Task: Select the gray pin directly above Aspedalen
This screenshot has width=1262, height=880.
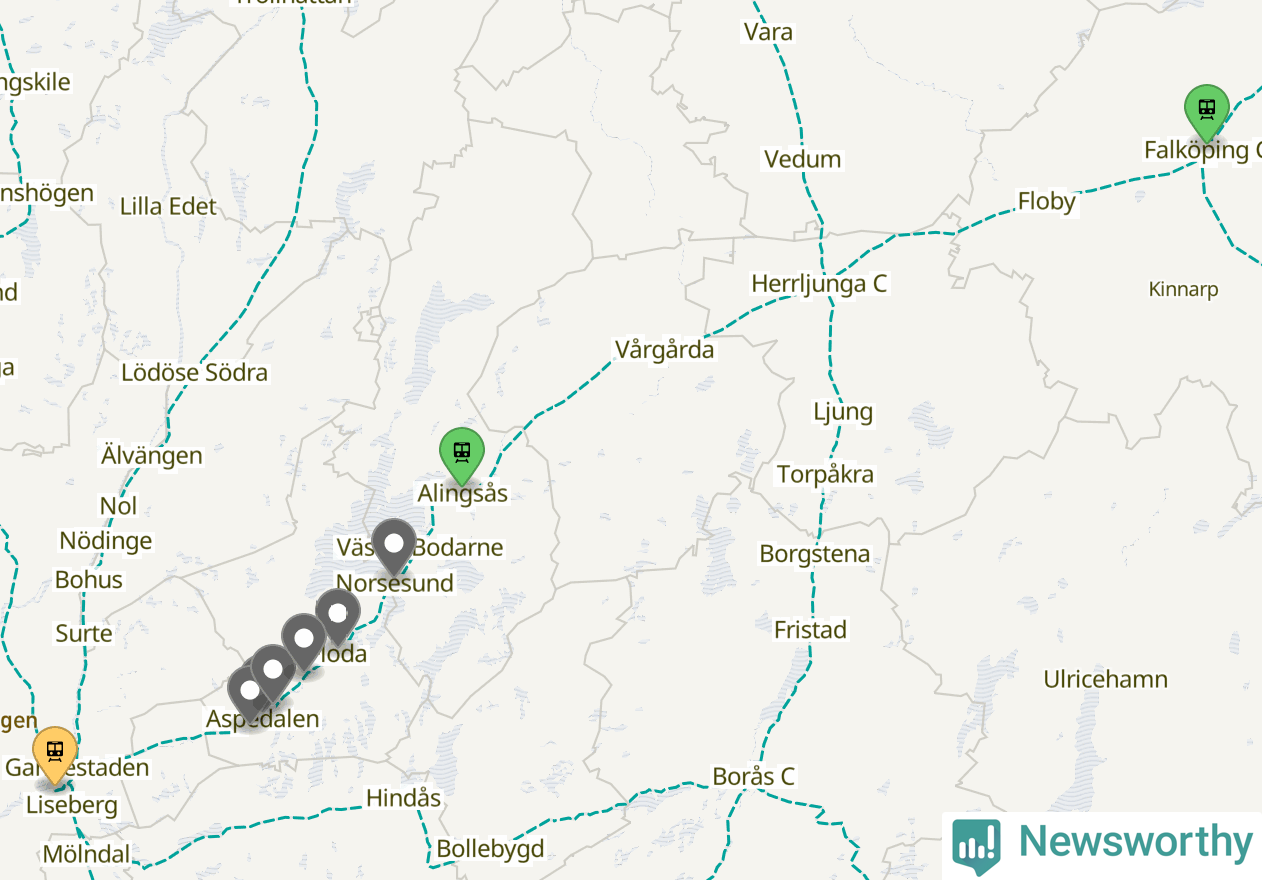Action: [272, 670]
